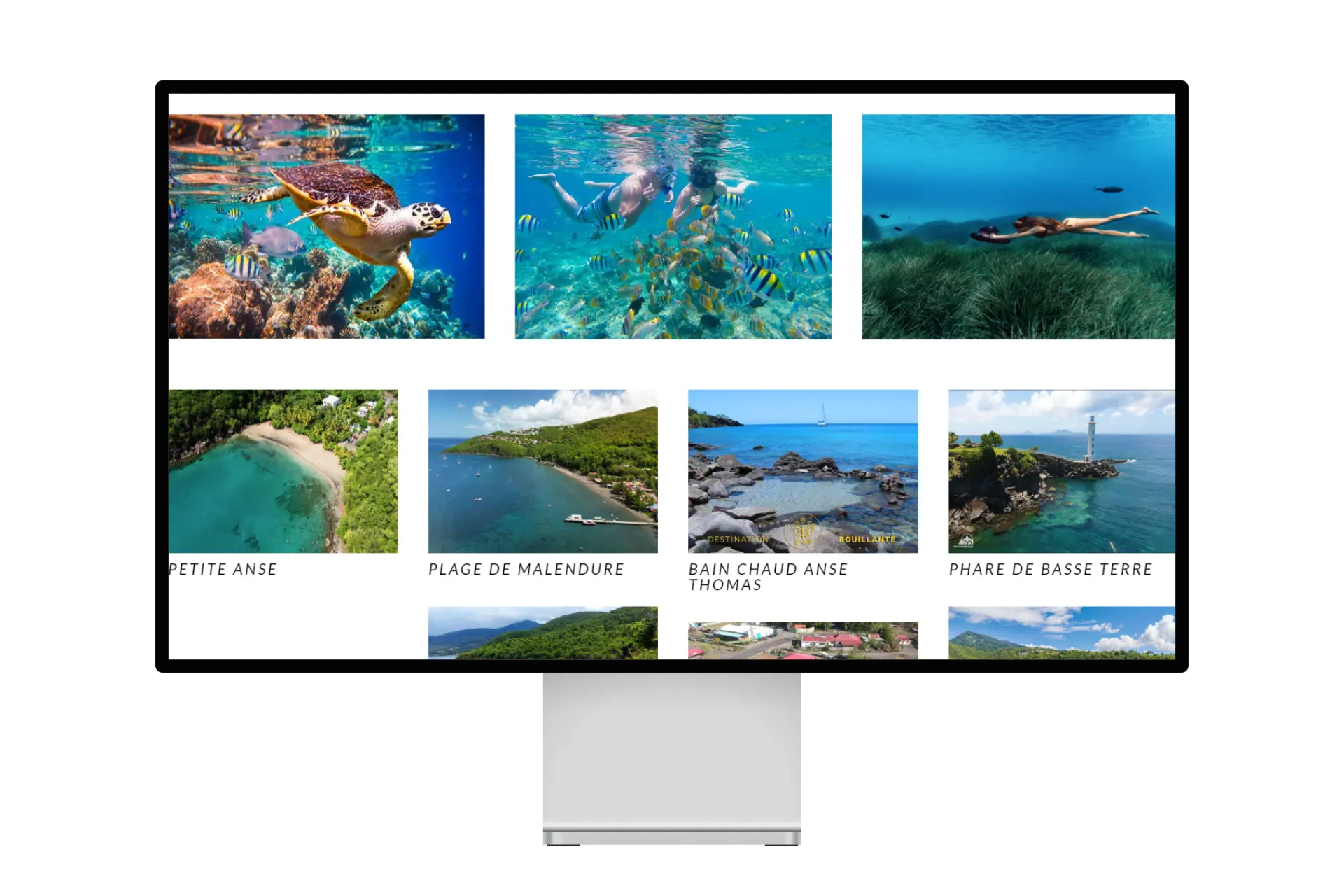
Task: Open the 'BAIN CHAUD ANSE THOMAS' title link
Action: (x=768, y=577)
